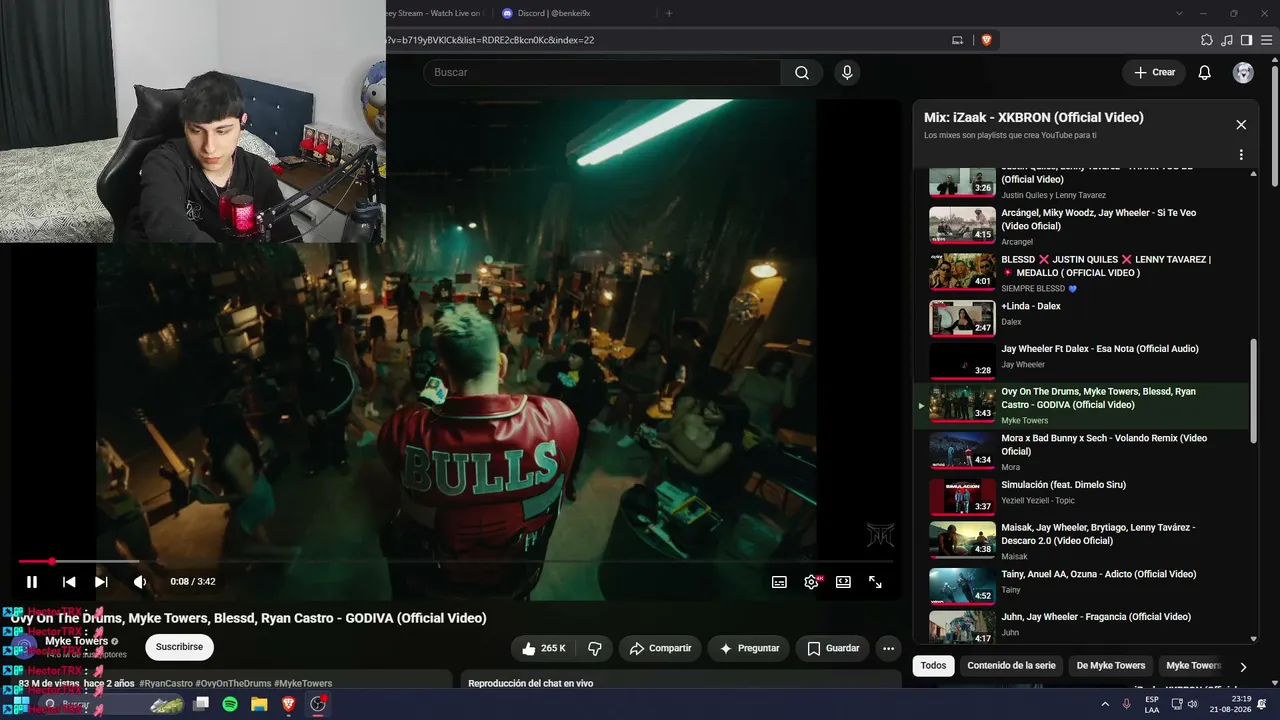This screenshot has width=1280, height=720.
Task: Share the video with Compartir
Action: pyautogui.click(x=660, y=648)
